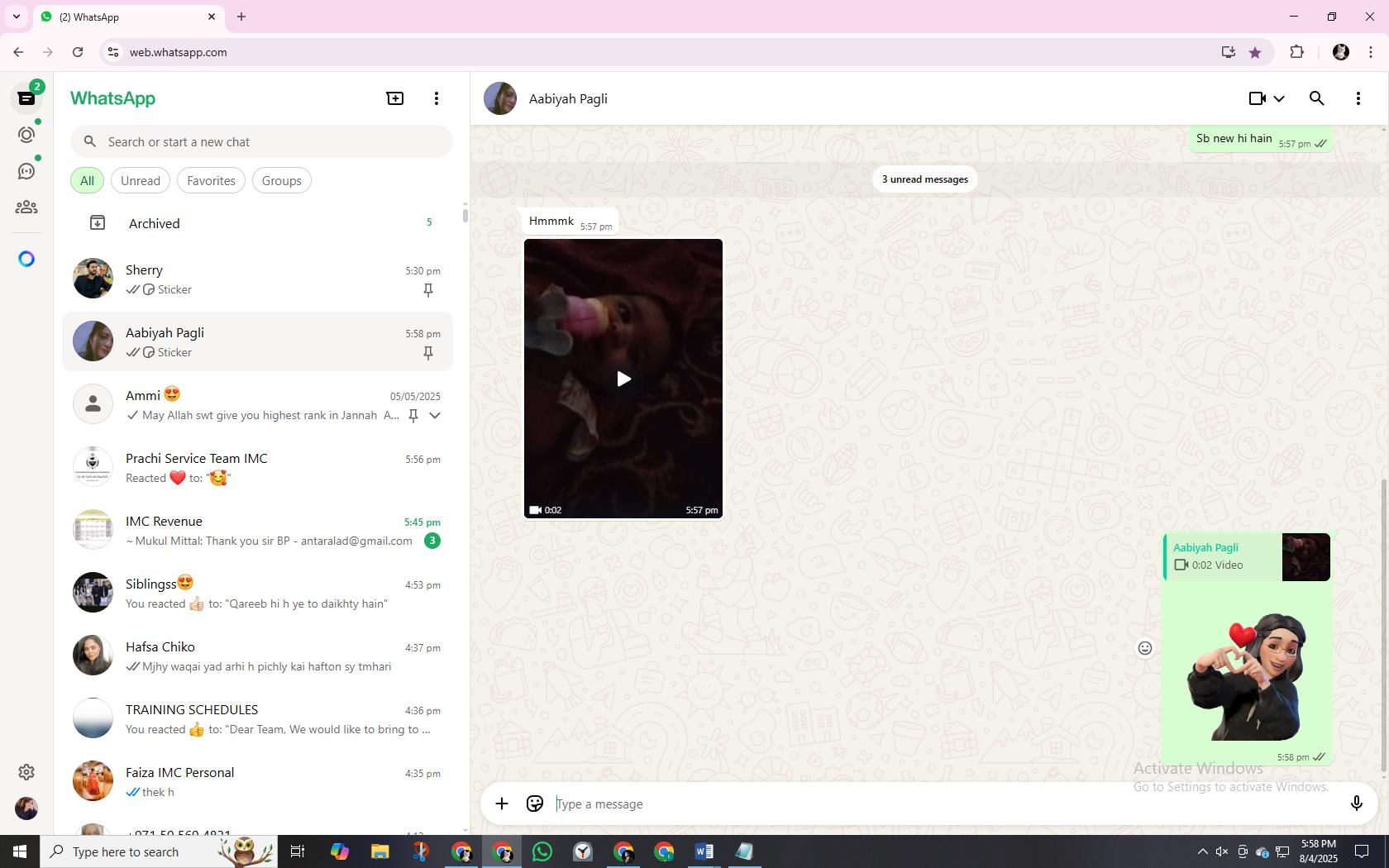Record voice message microphone icon

(1357, 804)
